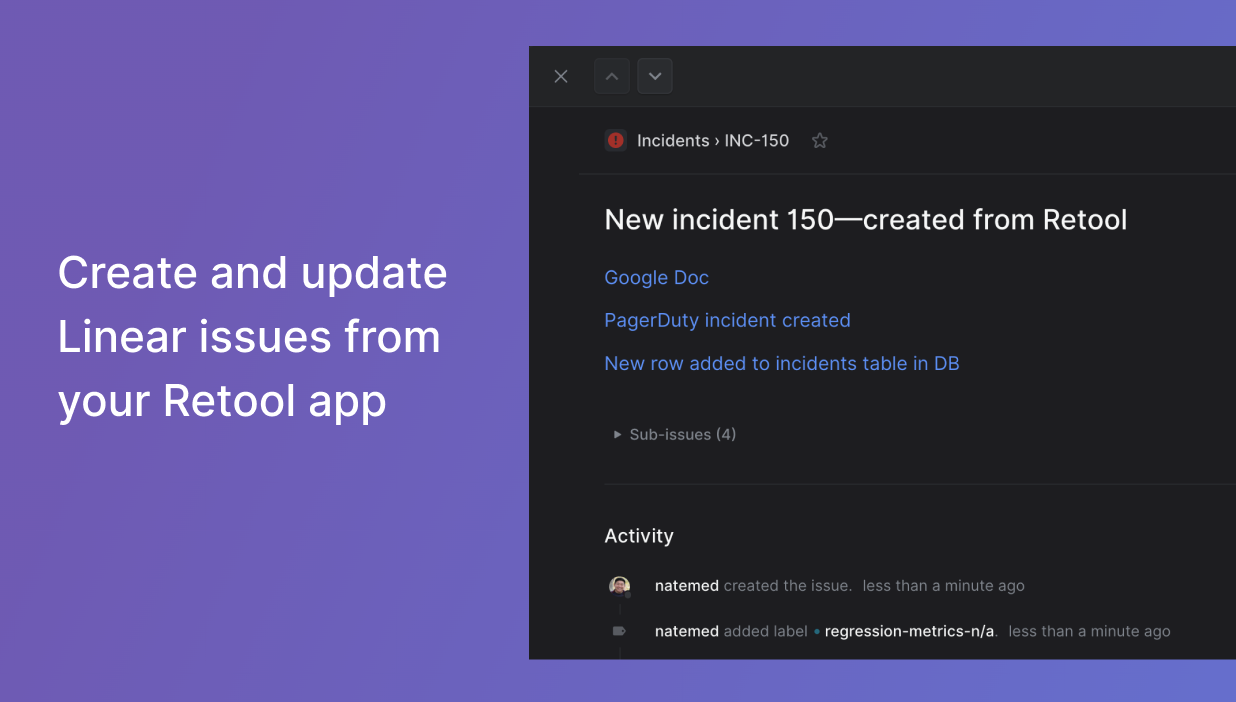Image resolution: width=1236 pixels, height=702 pixels.
Task: Click label icon beside added label entry
Action: click(x=619, y=631)
